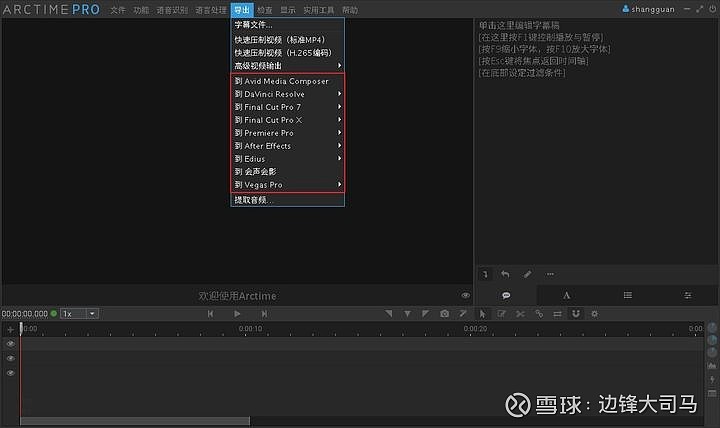Image resolution: width=720 pixels, height=428 pixels.
Task: Click the pencil edit icon in the subtitle editor
Action: pyautogui.click(x=527, y=274)
